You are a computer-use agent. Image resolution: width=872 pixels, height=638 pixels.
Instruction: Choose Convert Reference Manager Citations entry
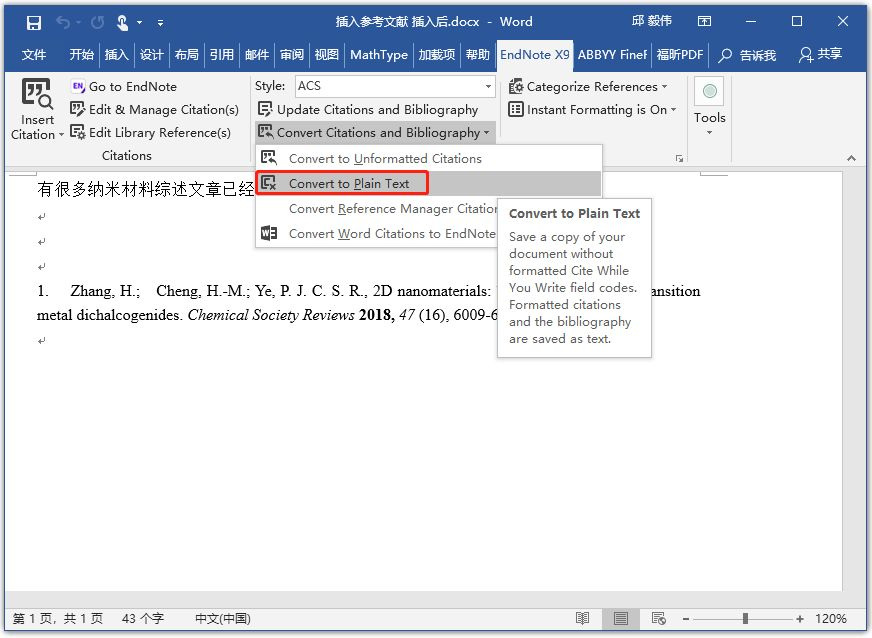(x=377, y=209)
